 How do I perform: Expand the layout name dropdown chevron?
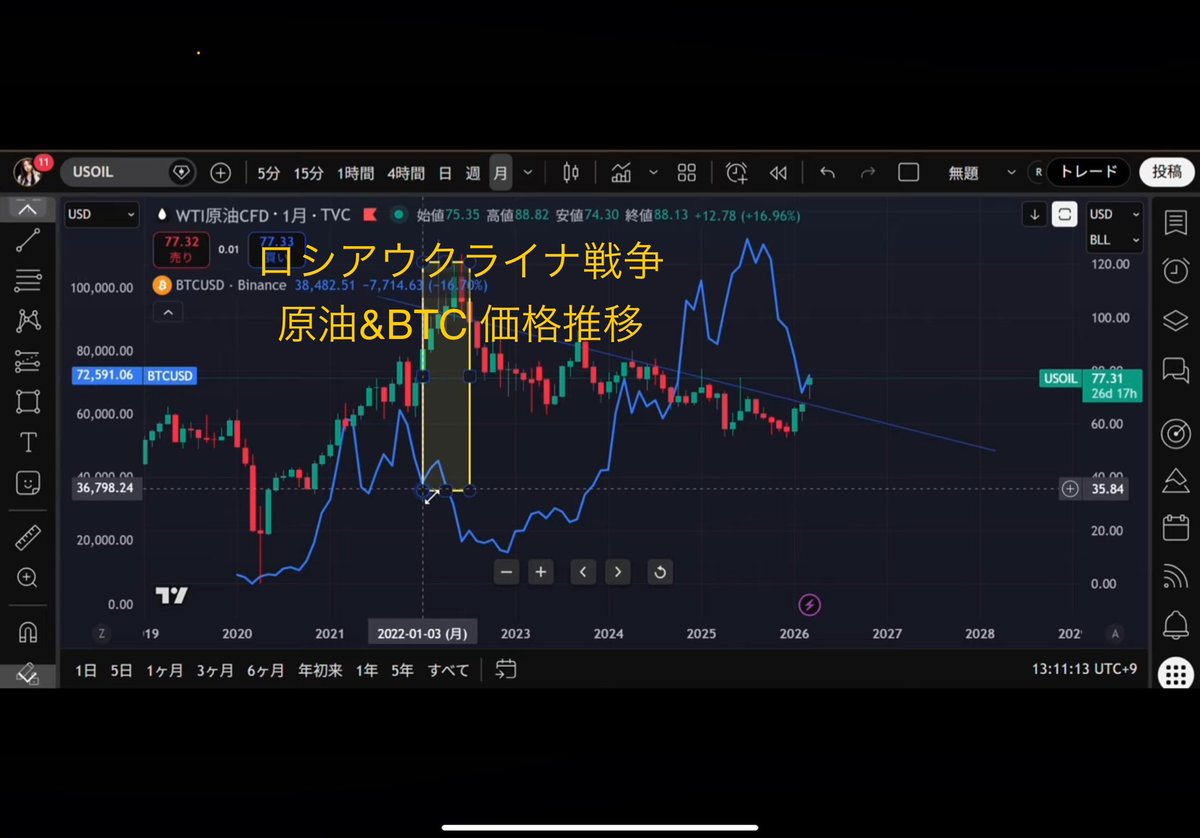coord(1011,172)
